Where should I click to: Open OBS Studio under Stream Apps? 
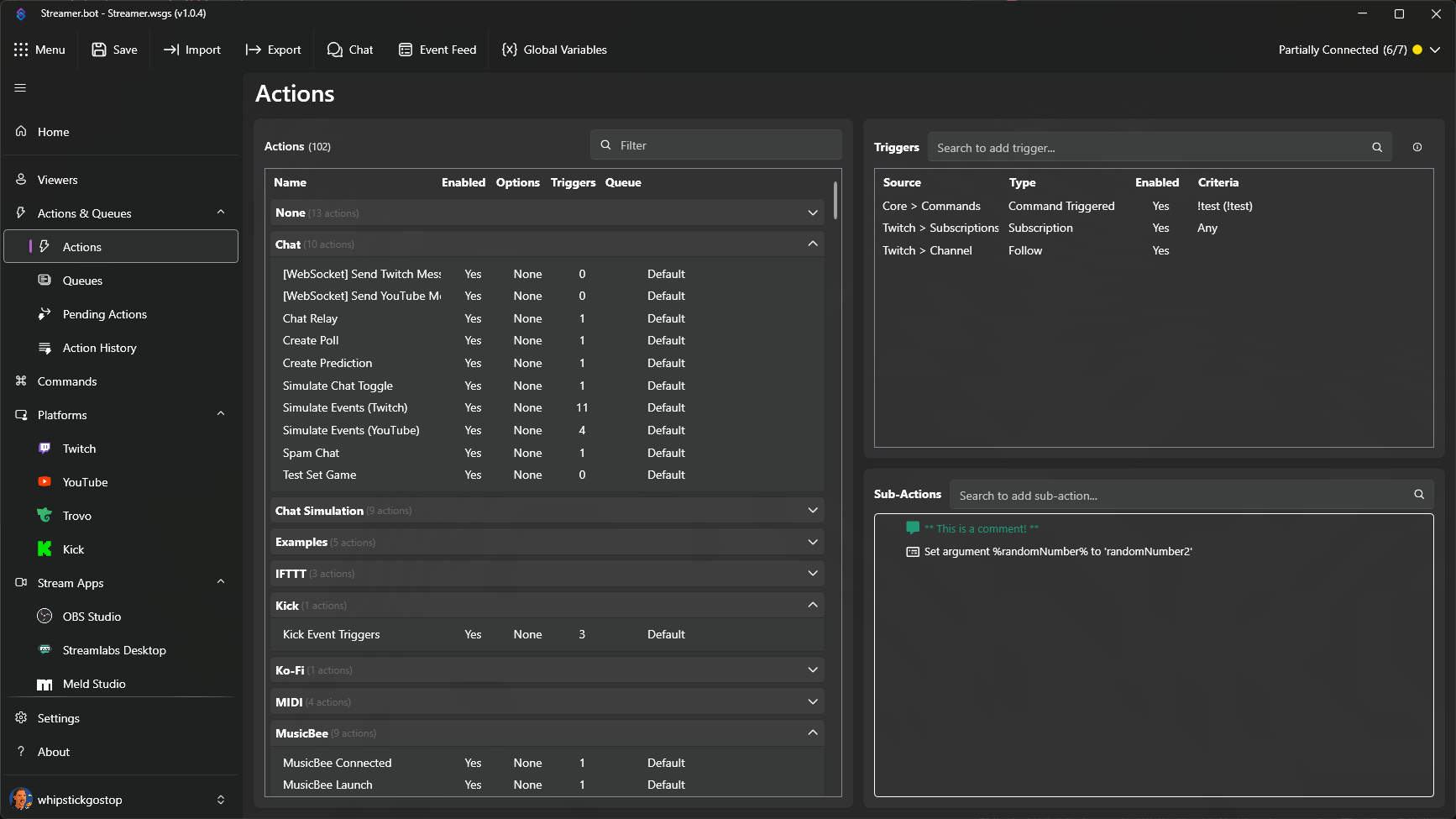[x=92, y=617]
